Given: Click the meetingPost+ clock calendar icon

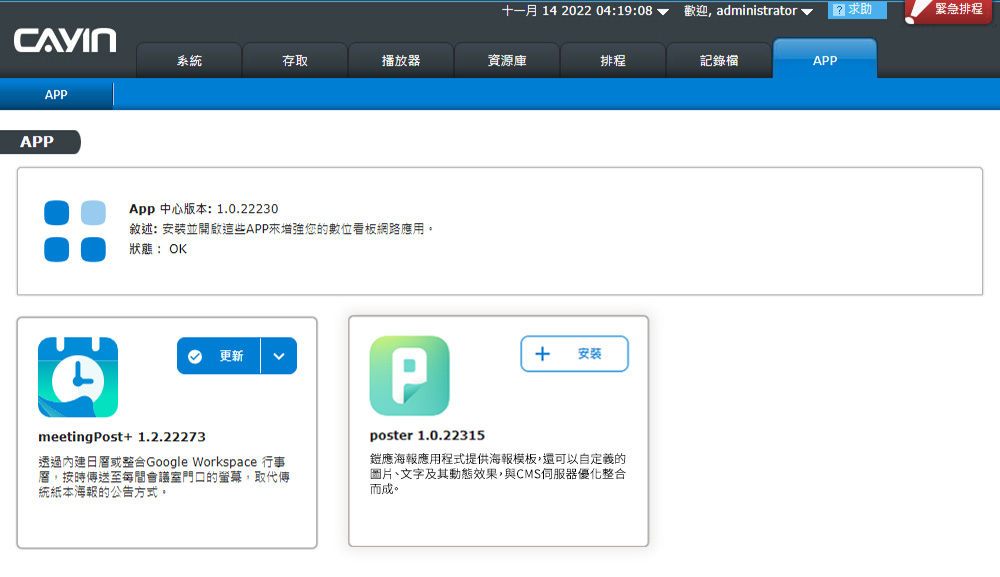Looking at the screenshot, I should (78, 377).
